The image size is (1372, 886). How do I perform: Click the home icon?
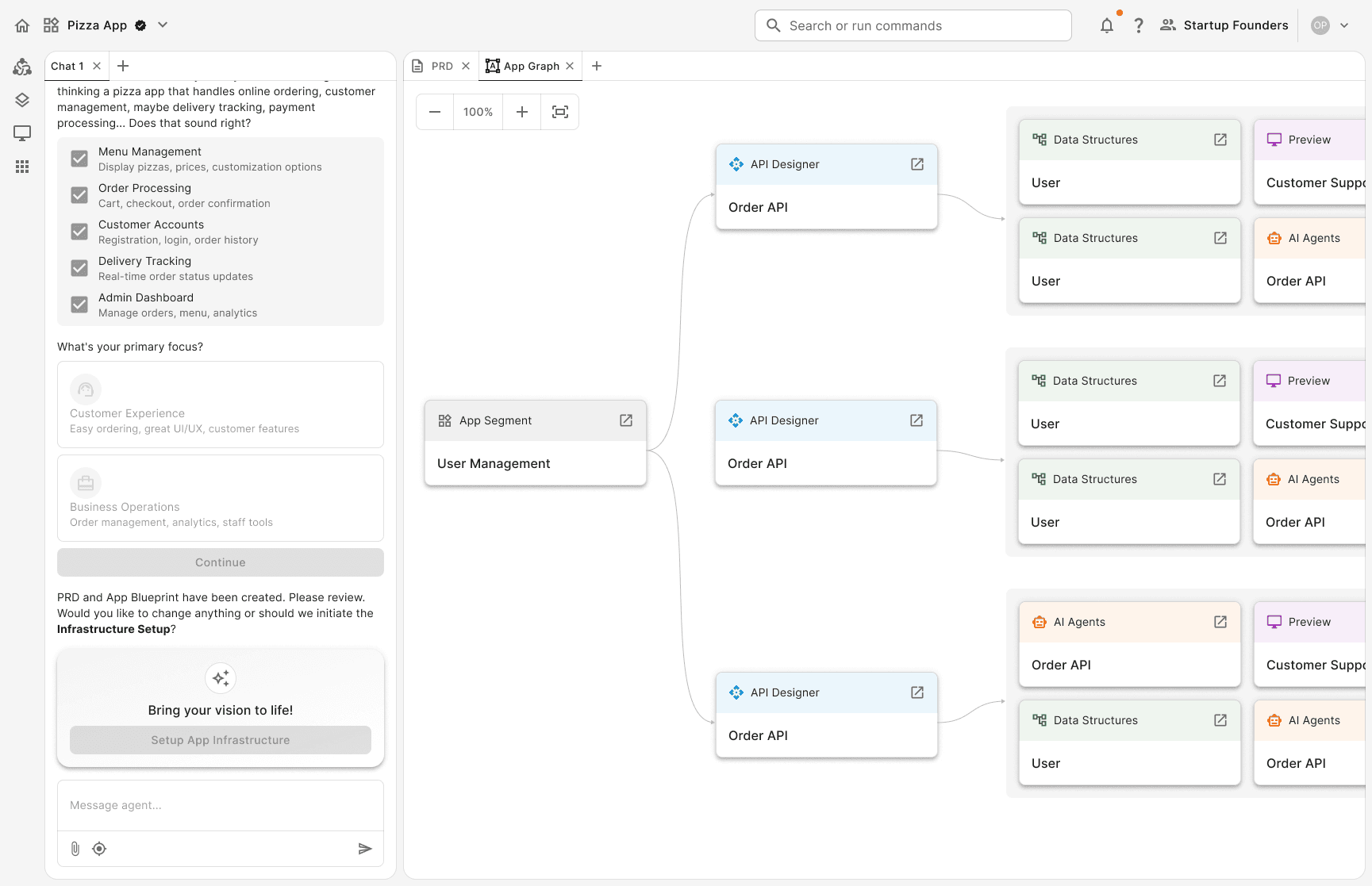(x=22, y=25)
